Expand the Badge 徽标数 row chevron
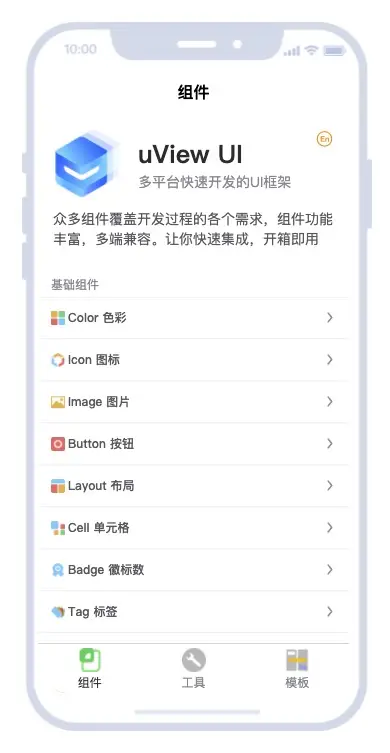390x753 pixels. [329, 570]
